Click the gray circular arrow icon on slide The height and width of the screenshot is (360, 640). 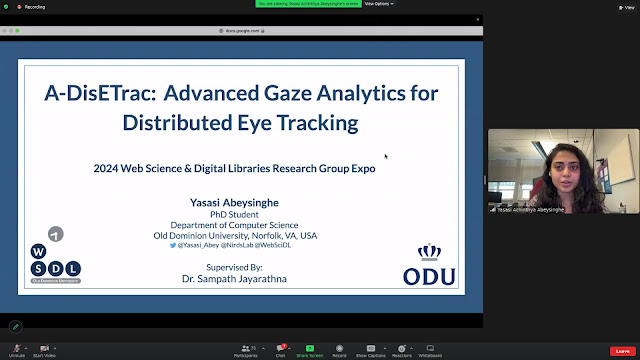[x=56, y=234]
